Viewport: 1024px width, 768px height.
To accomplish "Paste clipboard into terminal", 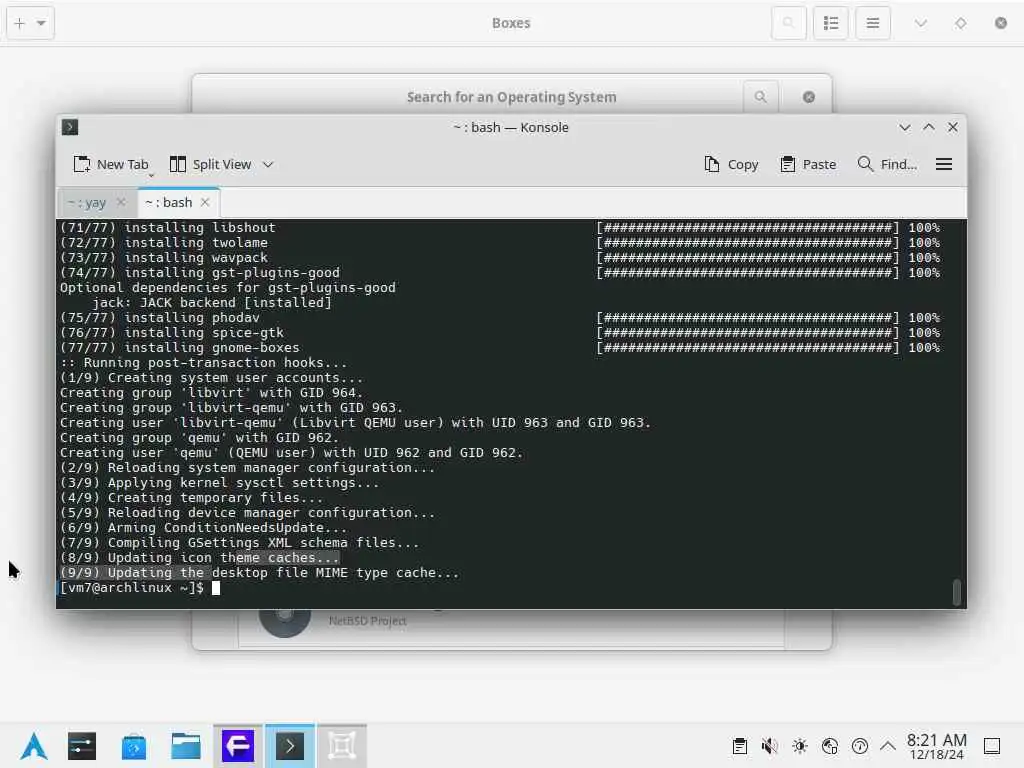I will [808, 165].
